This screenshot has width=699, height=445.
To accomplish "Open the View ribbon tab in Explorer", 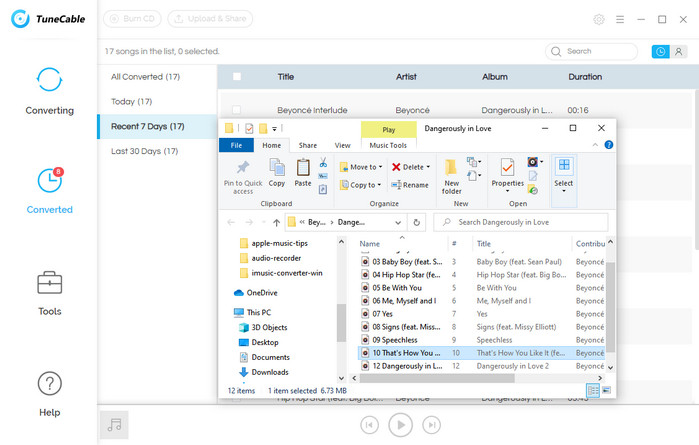I will click(342, 145).
